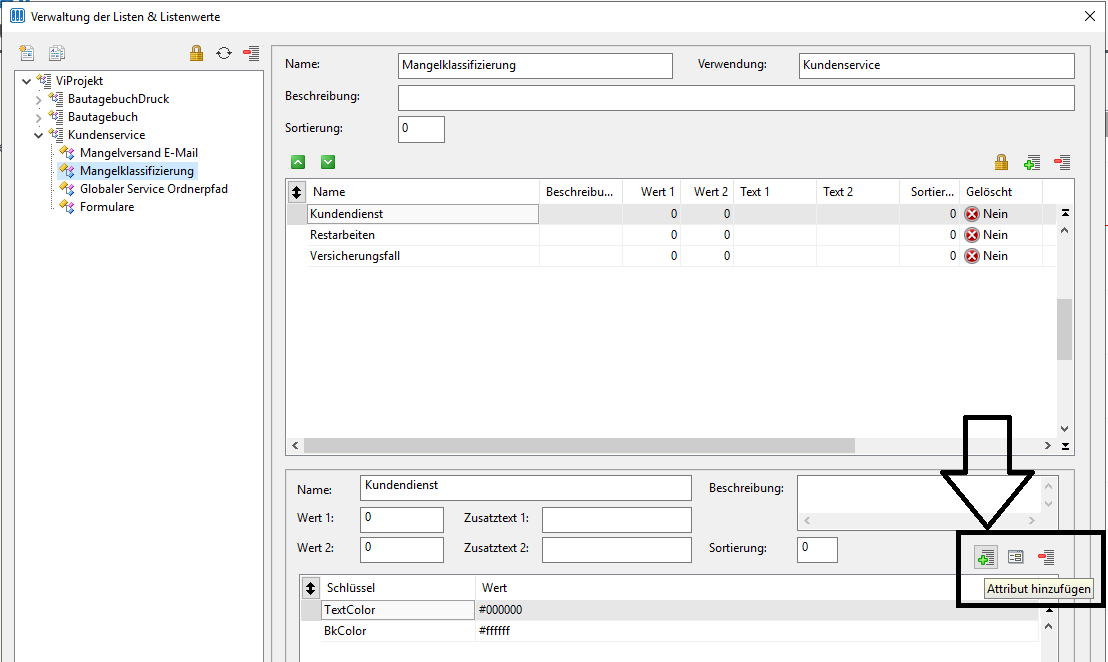Click values table horizontal scrollbar thumb
This screenshot has width=1108, height=662.
click(579, 446)
